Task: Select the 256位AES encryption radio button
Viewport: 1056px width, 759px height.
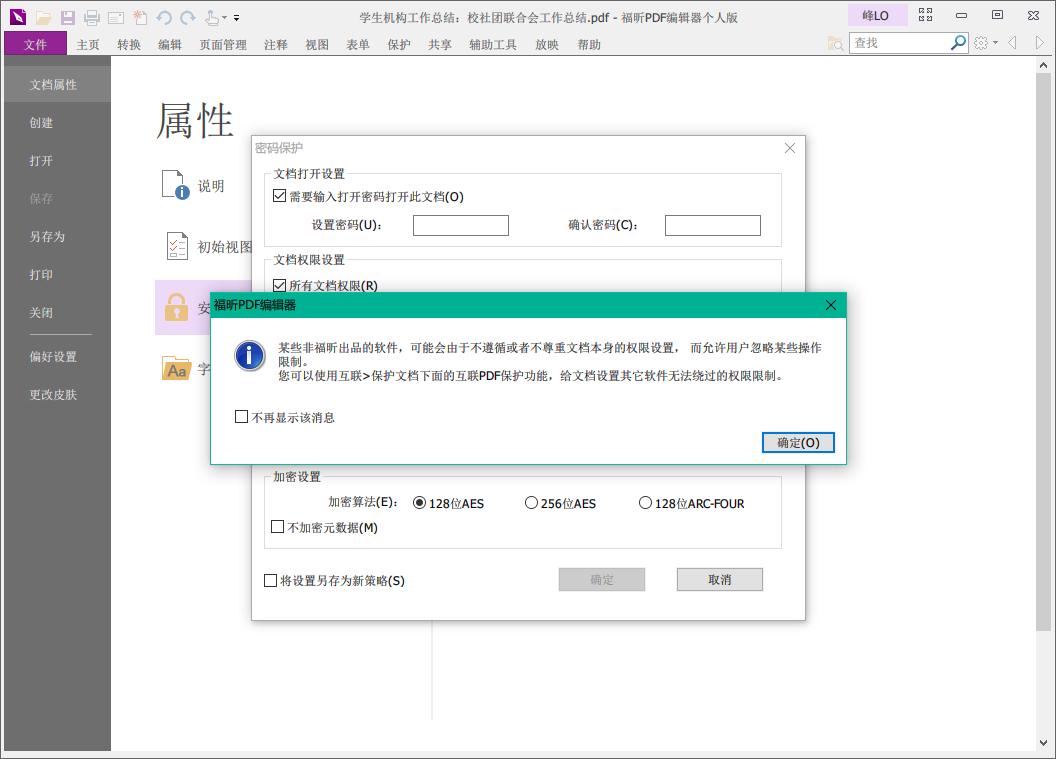Action: point(531,503)
